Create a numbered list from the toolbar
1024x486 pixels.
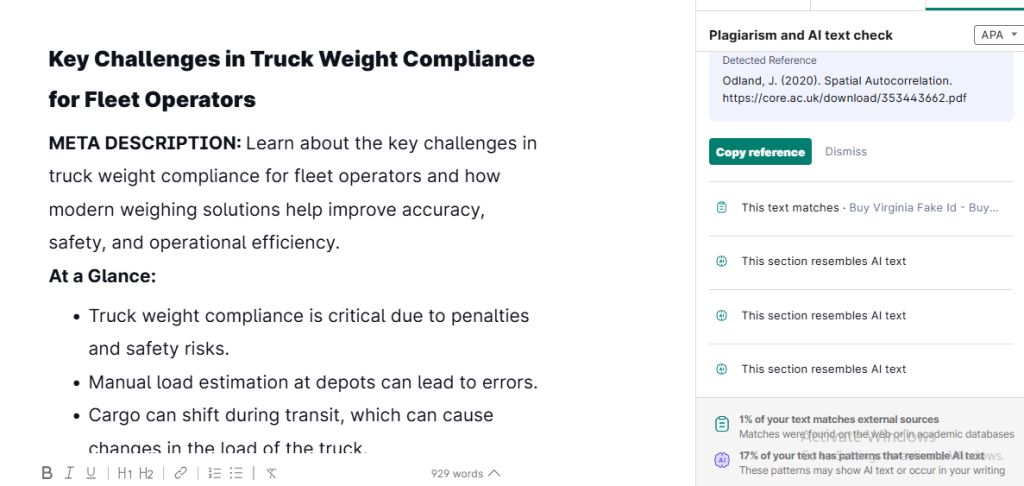(214, 473)
